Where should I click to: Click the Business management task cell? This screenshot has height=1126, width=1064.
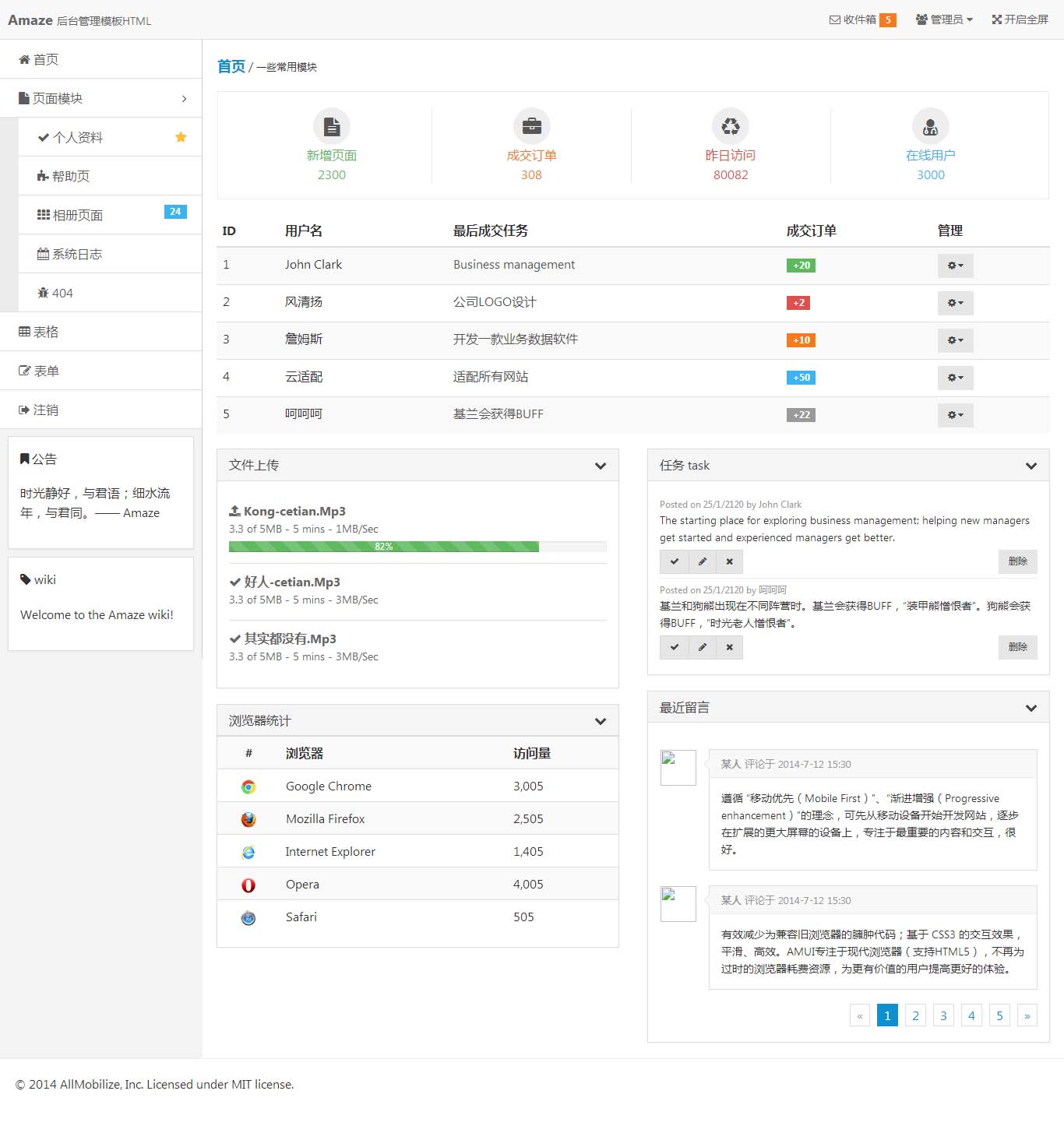[x=514, y=265]
